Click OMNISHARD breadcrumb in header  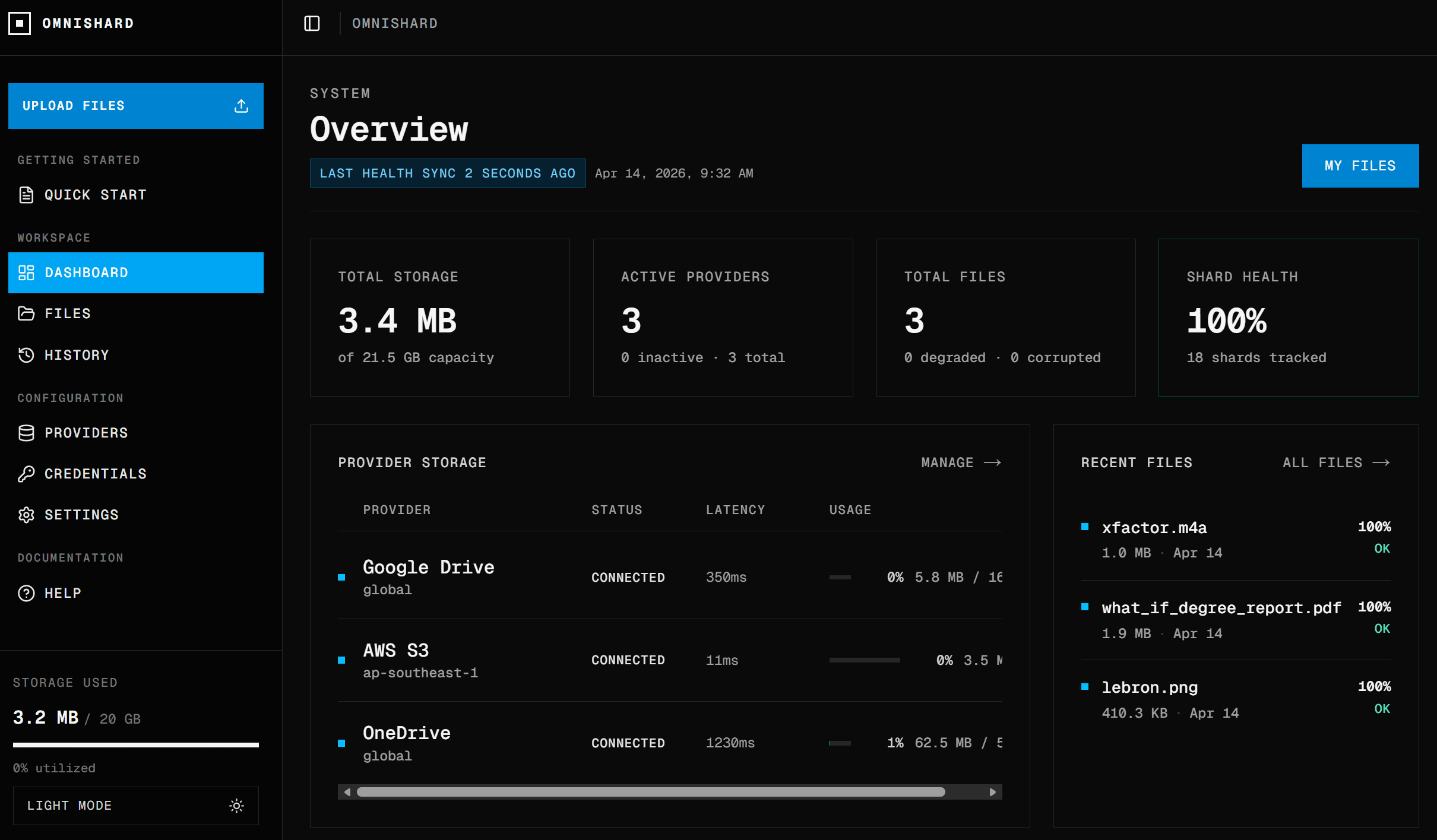(x=395, y=23)
